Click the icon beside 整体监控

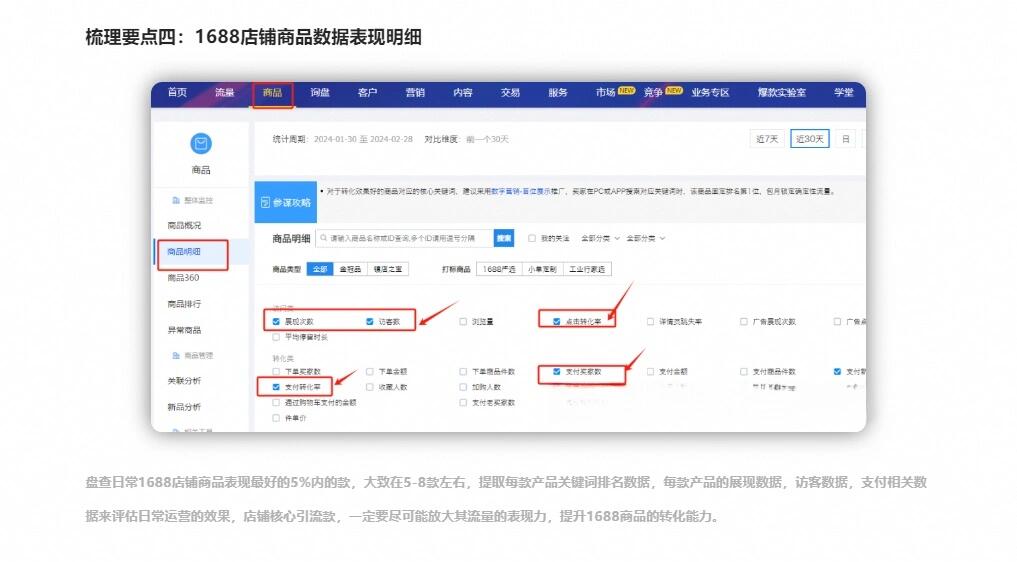point(176,200)
